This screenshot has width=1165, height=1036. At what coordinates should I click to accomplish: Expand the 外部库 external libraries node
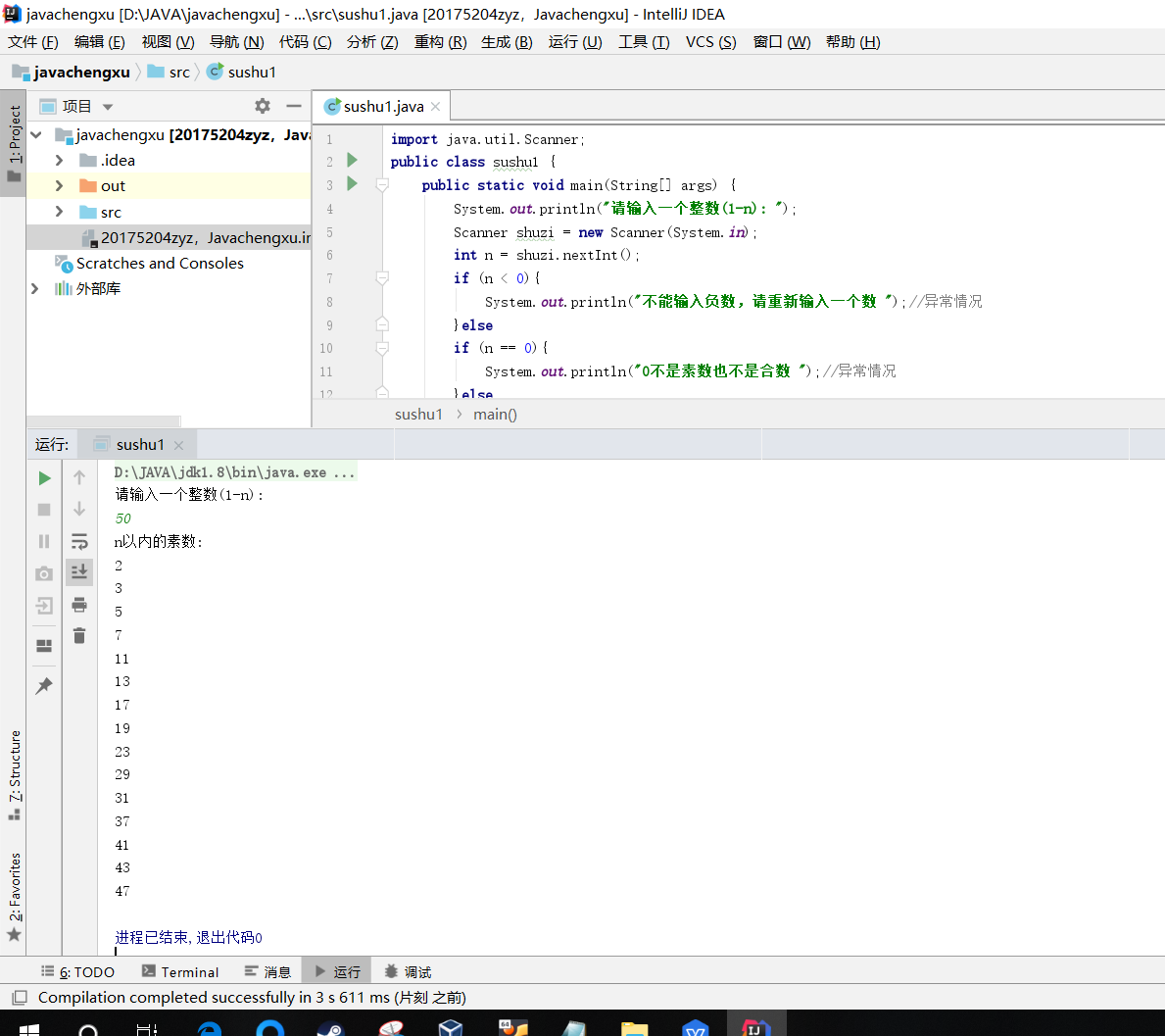35,288
